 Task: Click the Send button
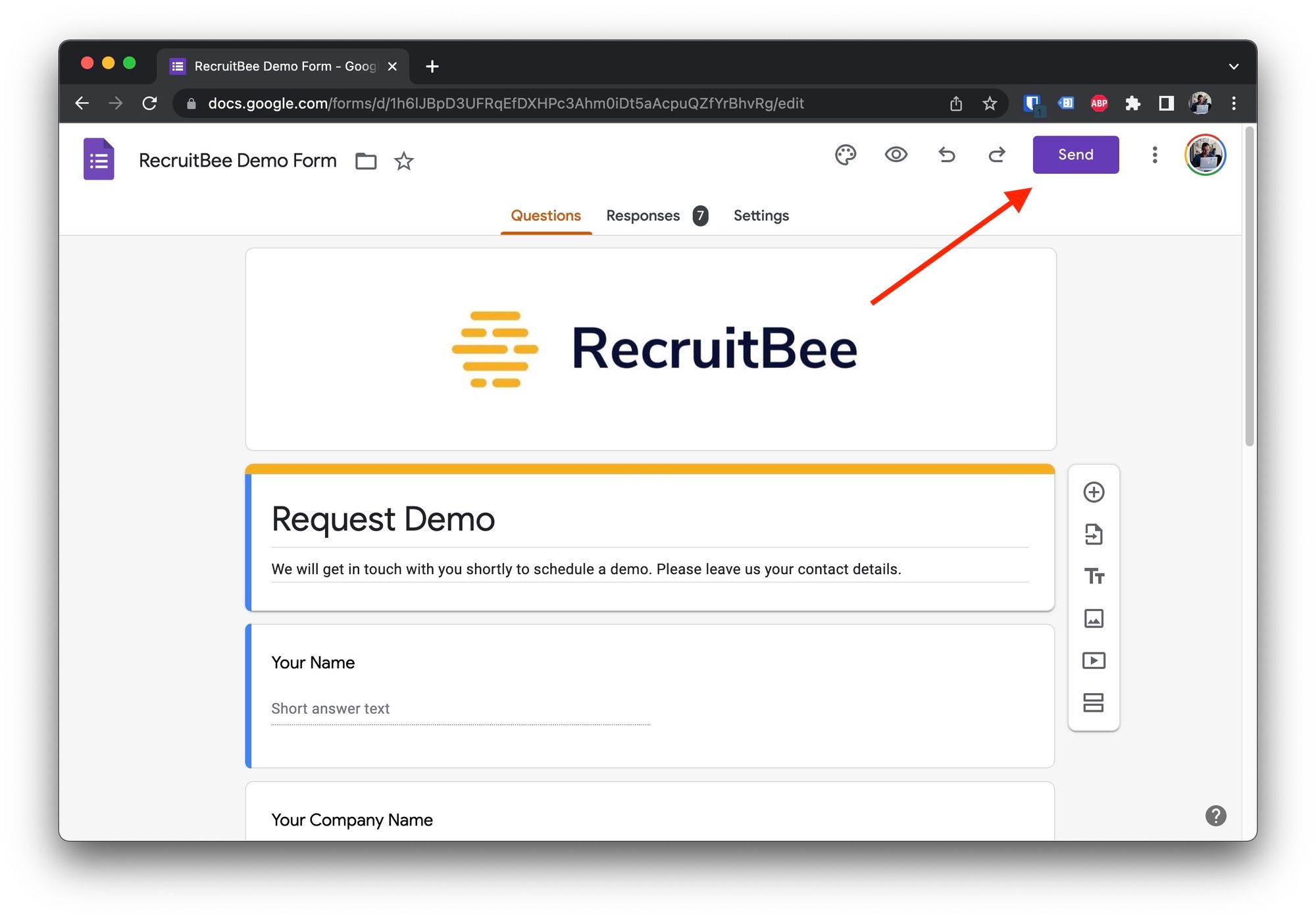click(x=1075, y=155)
